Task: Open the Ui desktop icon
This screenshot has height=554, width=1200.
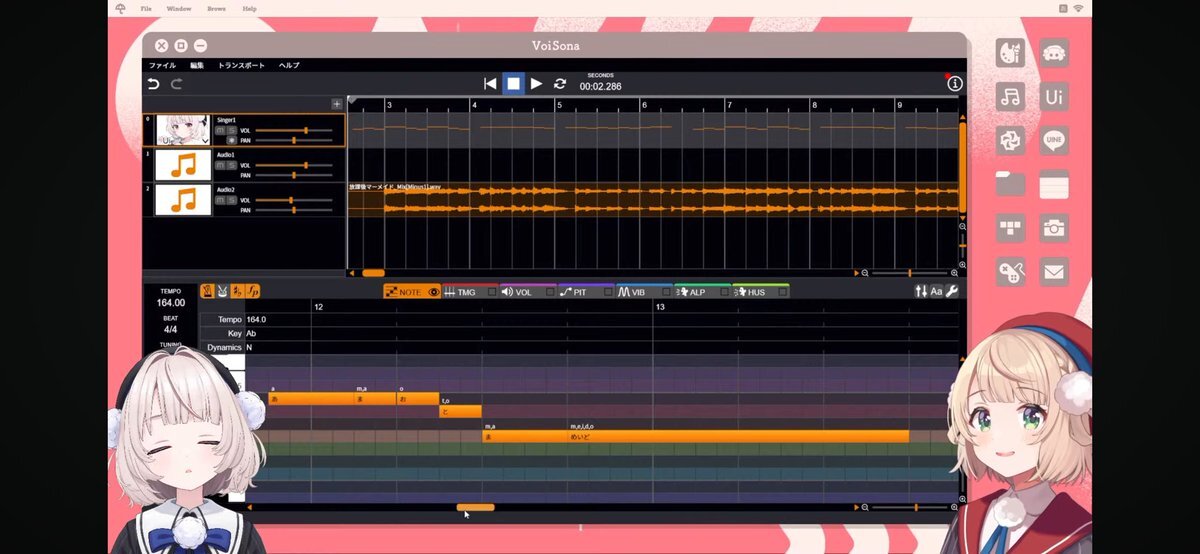Action: point(1054,97)
